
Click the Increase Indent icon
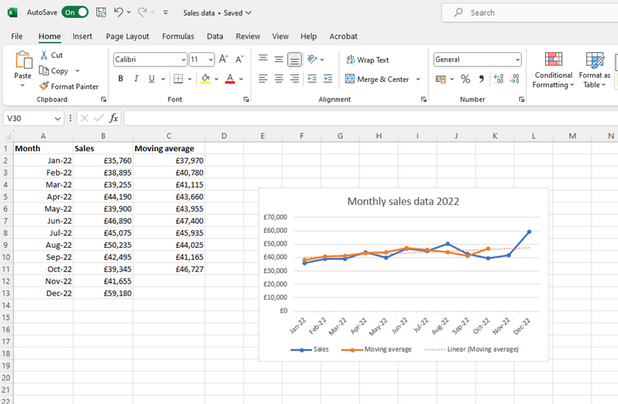(328, 79)
